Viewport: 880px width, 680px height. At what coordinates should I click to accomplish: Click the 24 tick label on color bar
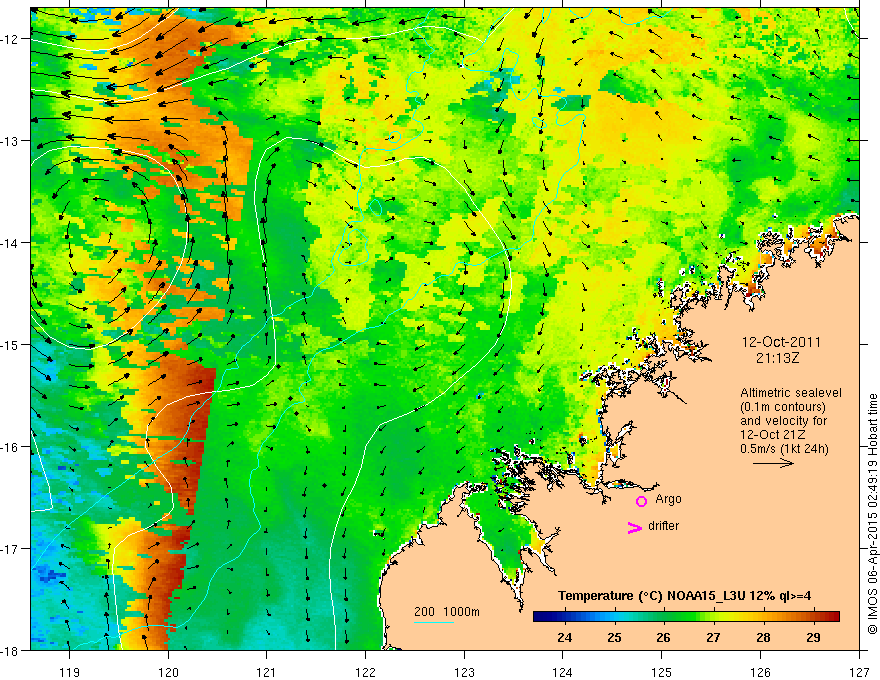[x=565, y=637]
